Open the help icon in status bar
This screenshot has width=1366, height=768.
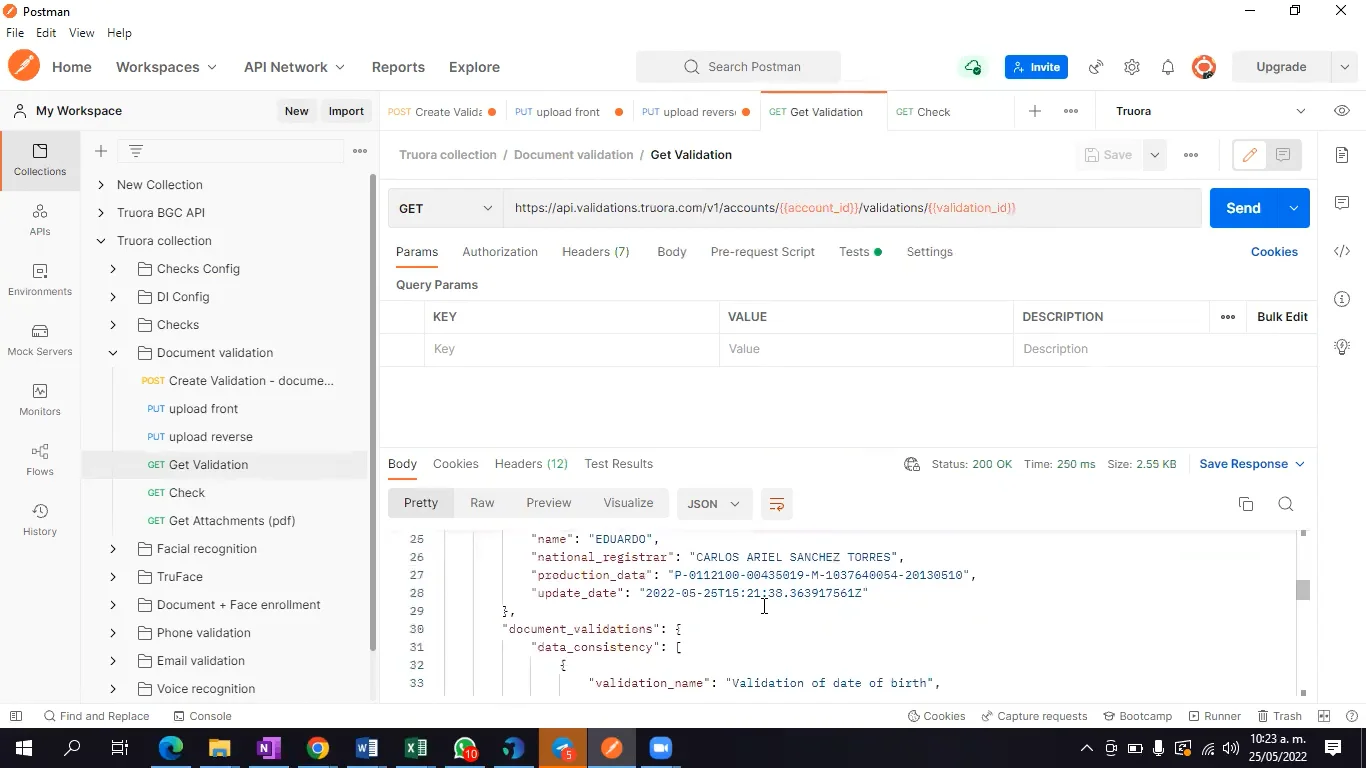coord(1351,716)
